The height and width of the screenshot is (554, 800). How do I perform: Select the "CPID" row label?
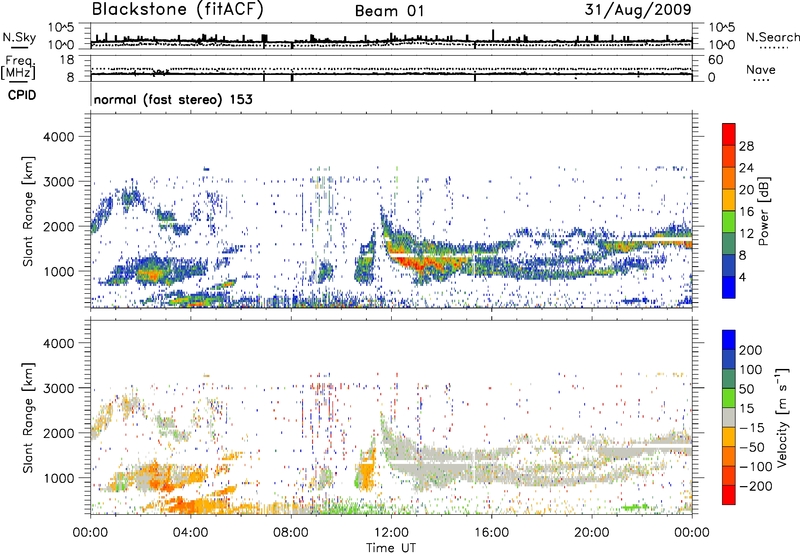point(22,95)
